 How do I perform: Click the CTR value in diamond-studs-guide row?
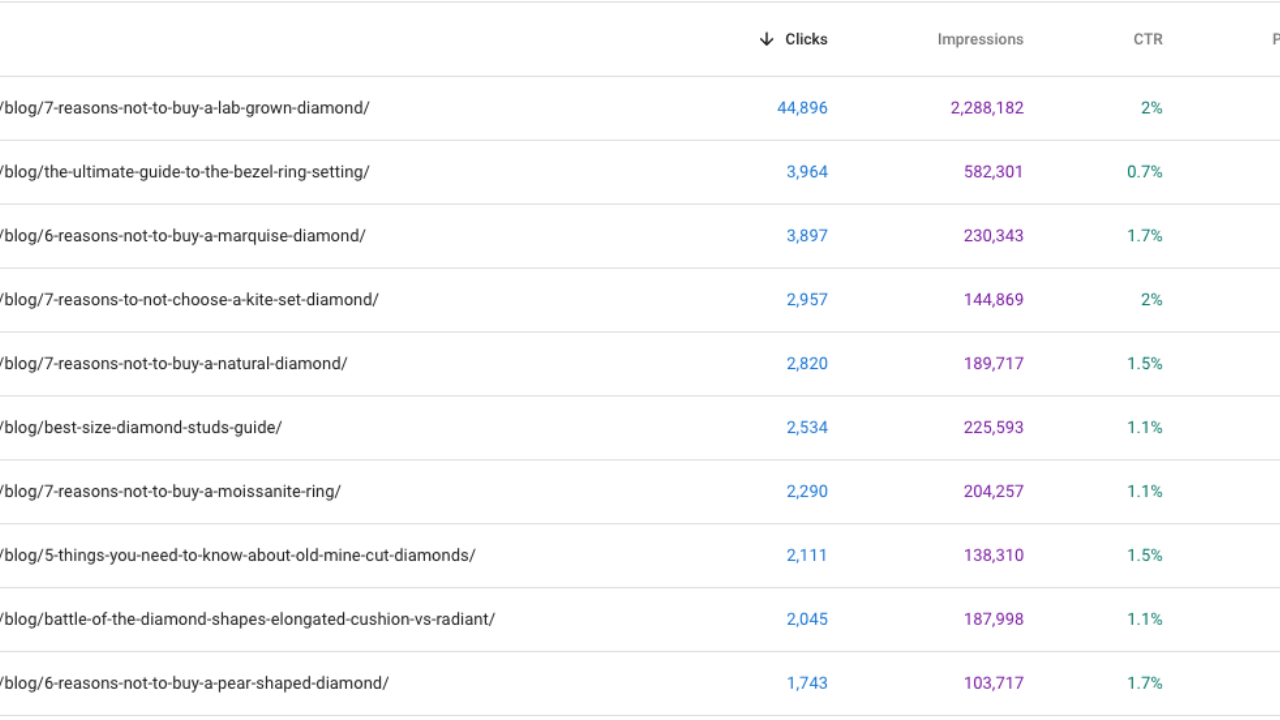[1145, 428]
